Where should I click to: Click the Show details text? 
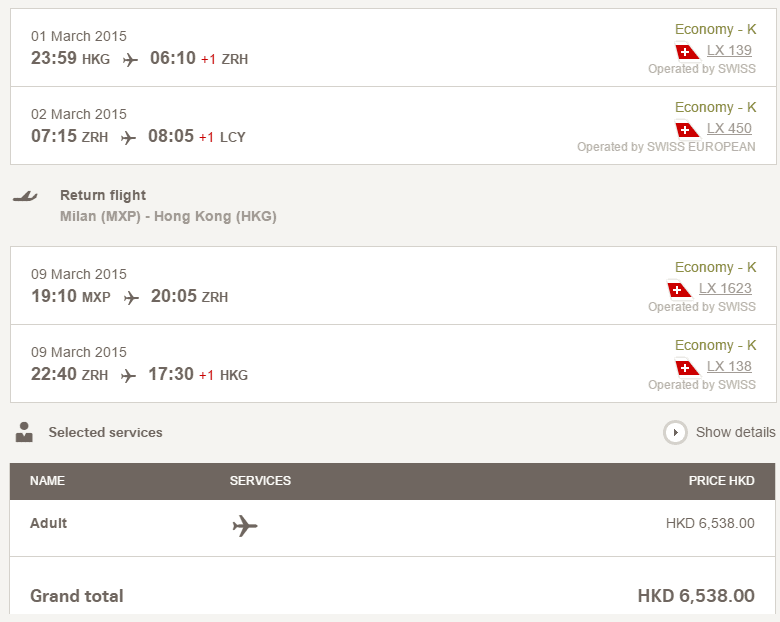[735, 432]
